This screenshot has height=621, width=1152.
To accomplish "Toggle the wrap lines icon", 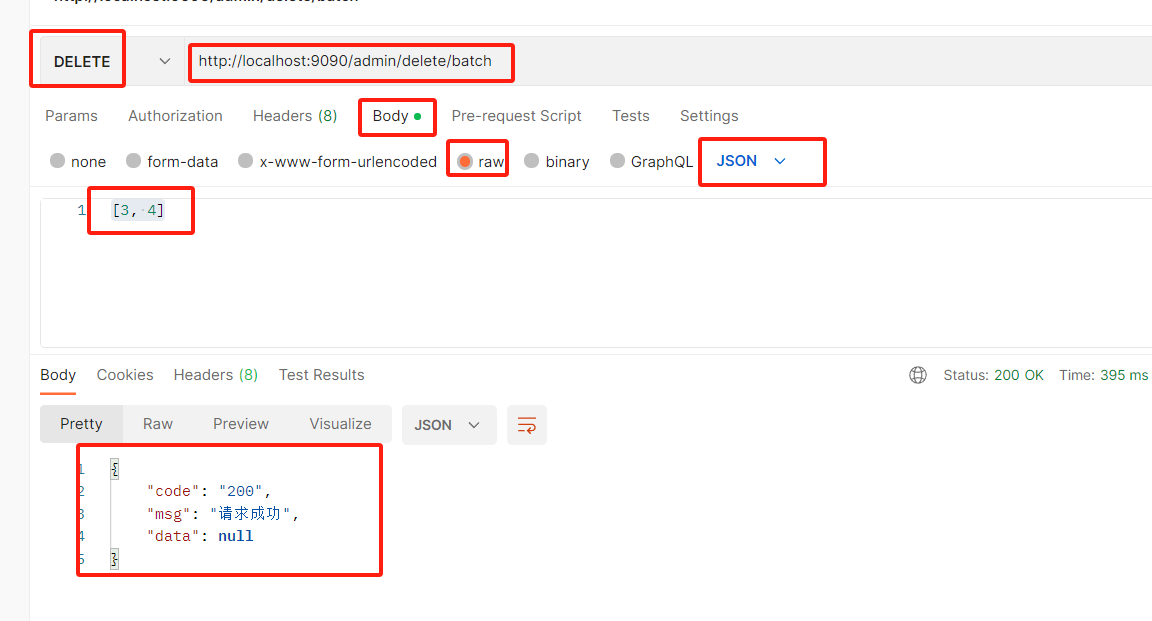I will click(527, 425).
